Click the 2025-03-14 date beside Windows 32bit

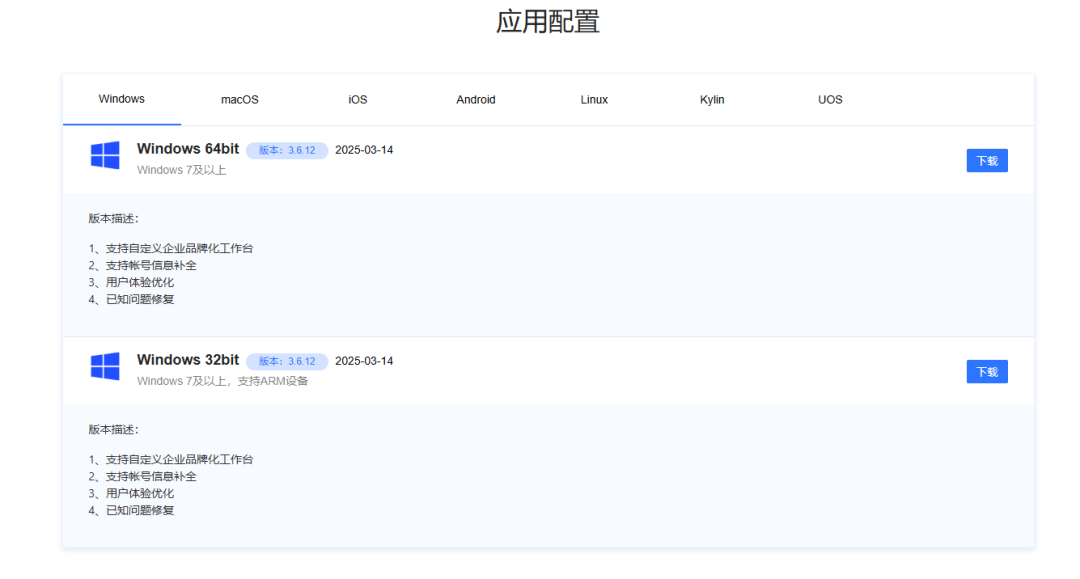(x=364, y=361)
